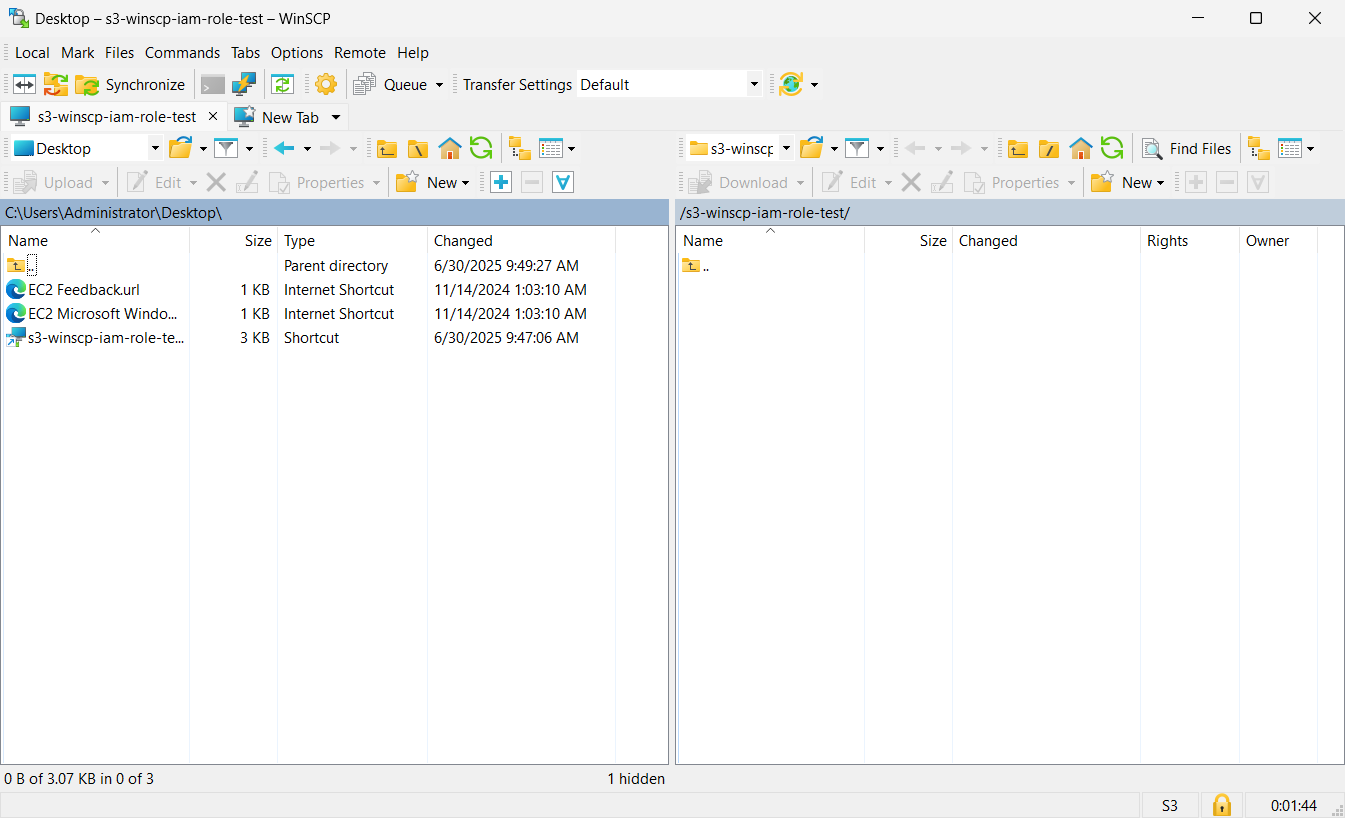Click the S3 protocol indicator in the status bar

pyautogui.click(x=1170, y=805)
